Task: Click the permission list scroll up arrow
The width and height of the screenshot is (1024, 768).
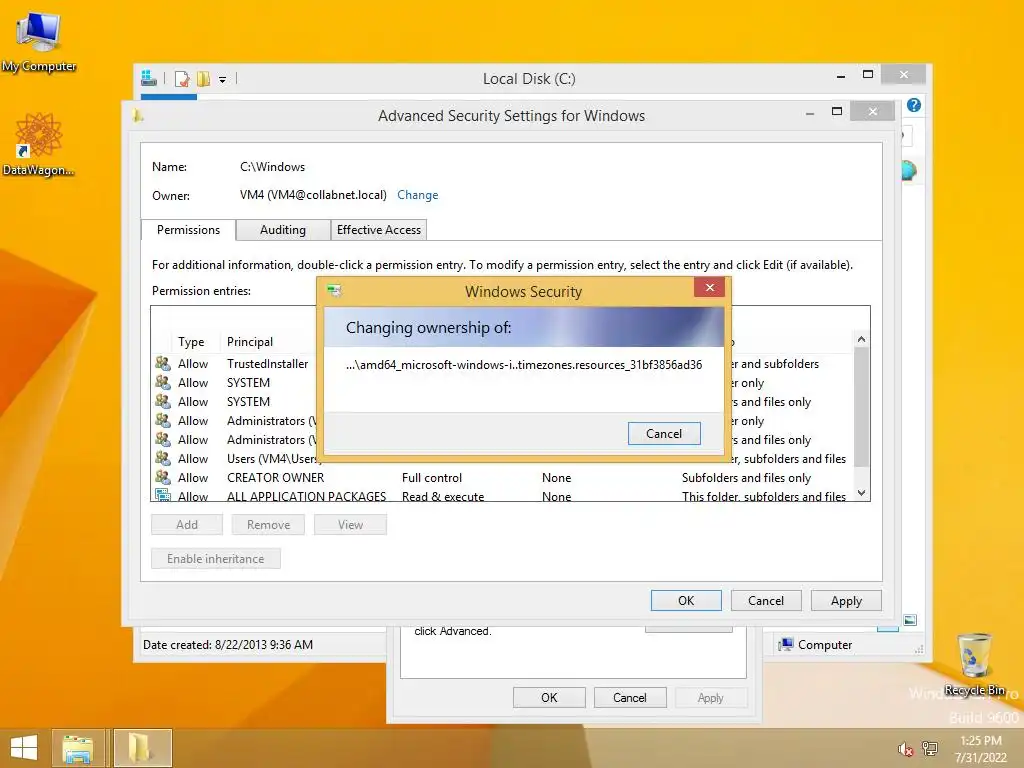Action: 861,339
